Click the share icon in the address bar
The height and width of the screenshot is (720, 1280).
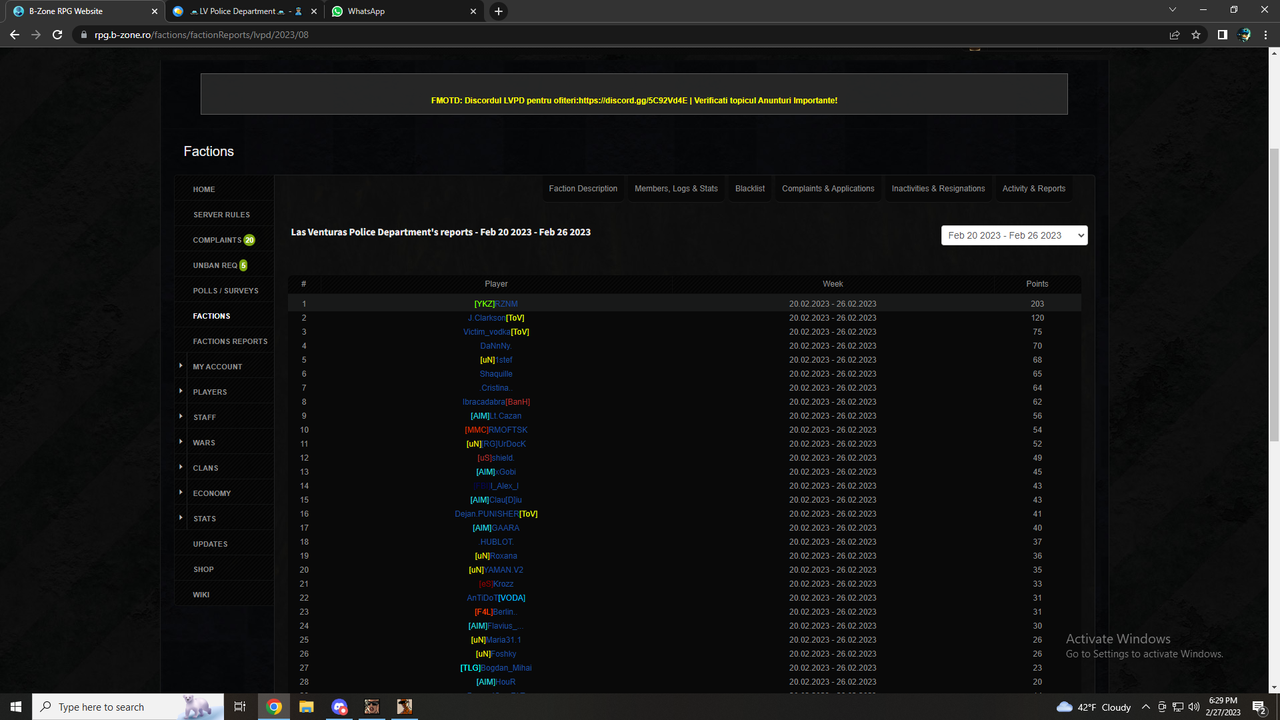1172,33
